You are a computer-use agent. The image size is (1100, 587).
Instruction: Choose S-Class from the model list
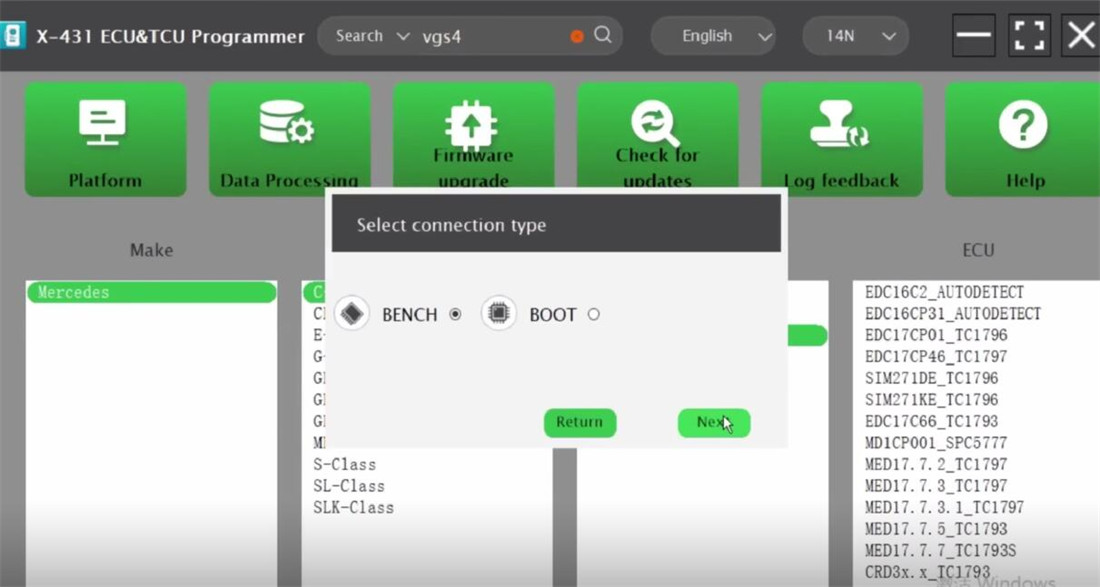click(x=345, y=464)
